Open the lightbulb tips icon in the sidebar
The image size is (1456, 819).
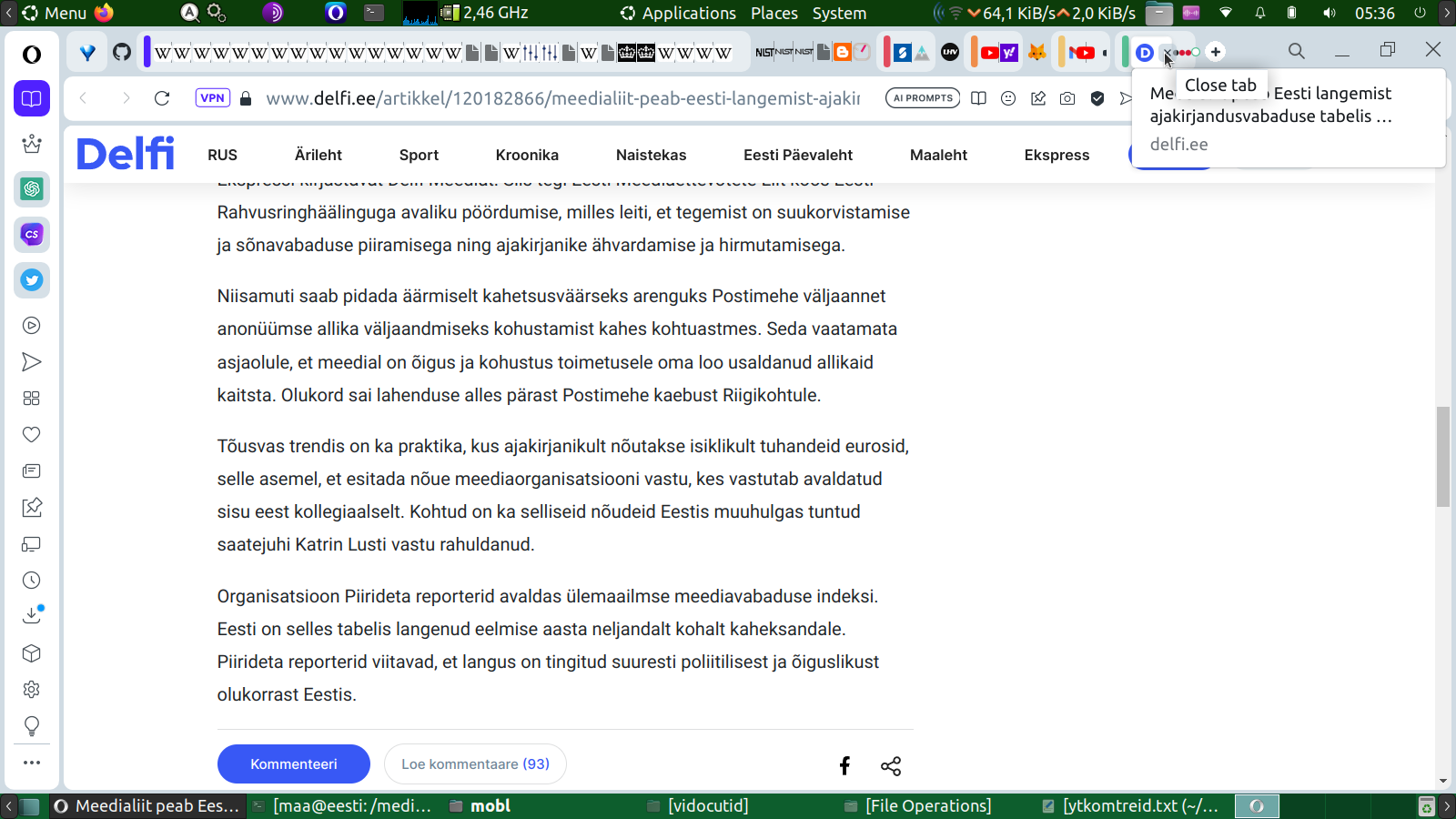32,726
